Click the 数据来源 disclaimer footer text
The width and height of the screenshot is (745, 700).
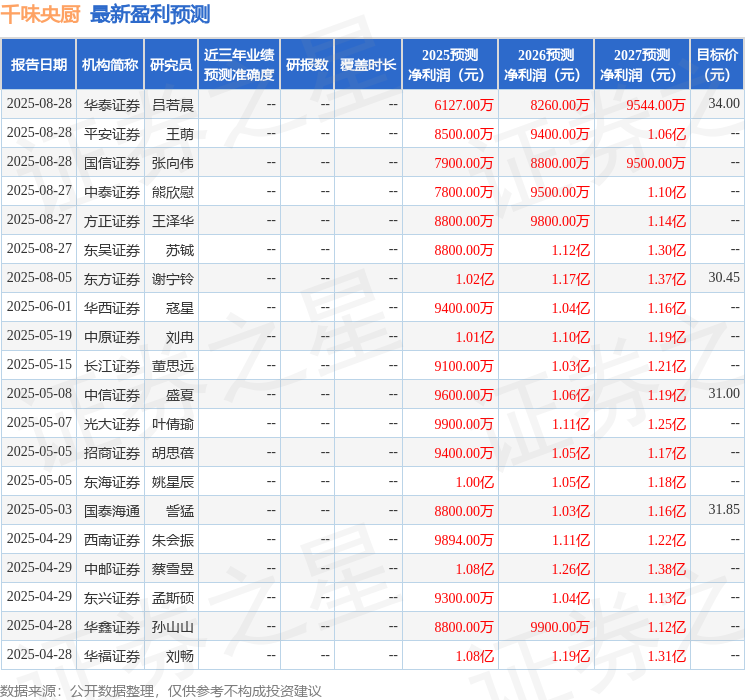[x=161, y=691]
